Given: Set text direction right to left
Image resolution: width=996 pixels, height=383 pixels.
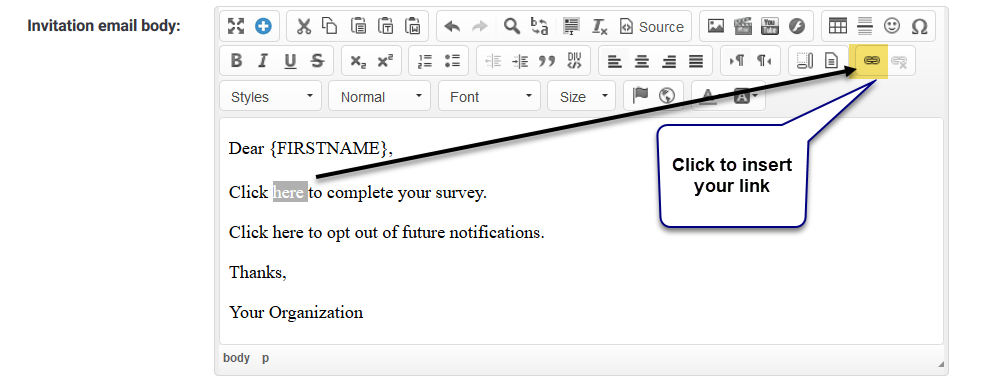Looking at the screenshot, I should (764, 61).
